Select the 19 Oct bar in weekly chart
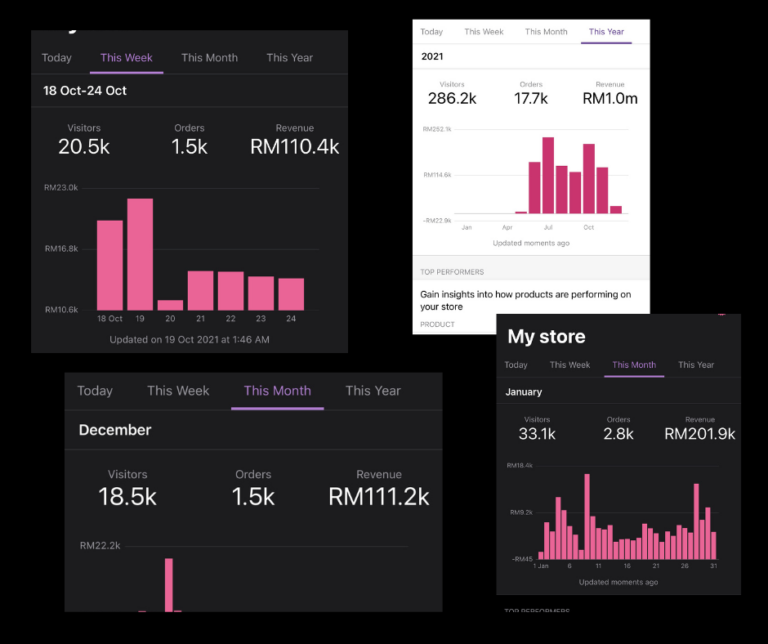Image resolution: width=768 pixels, height=644 pixels. pyautogui.click(x=140, y=254)
